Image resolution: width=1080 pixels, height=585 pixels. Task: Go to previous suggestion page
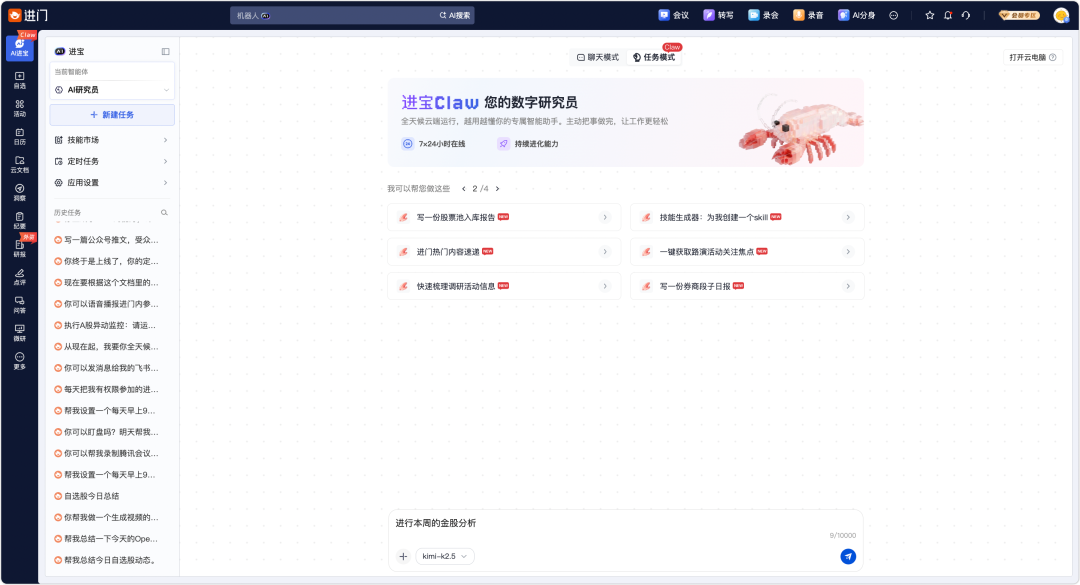pyautogui.click(x=464, y=189)
